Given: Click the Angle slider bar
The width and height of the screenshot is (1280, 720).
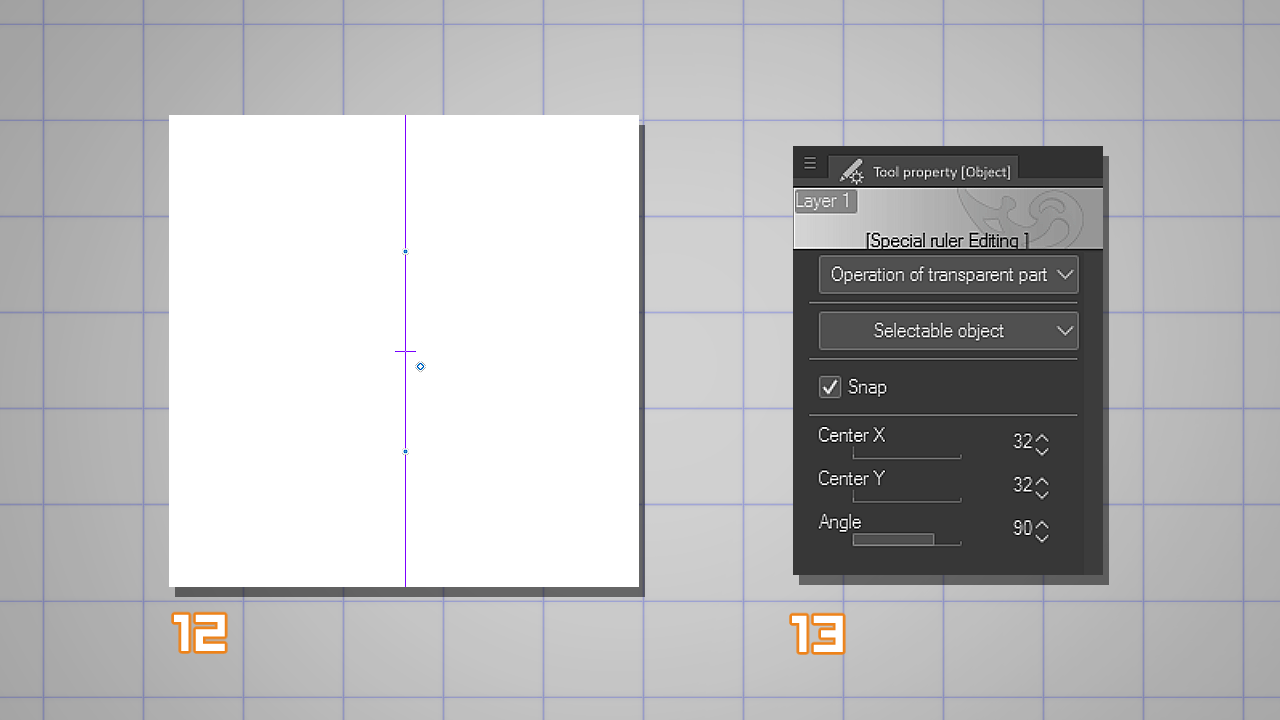Looking at the screenshot, I should click(x=906, y=540).
